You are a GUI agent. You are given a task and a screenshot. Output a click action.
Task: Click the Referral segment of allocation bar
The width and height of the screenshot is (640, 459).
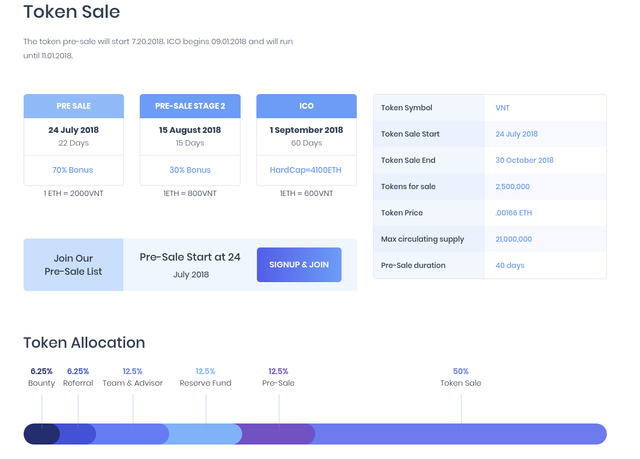(x=78, y=433)
